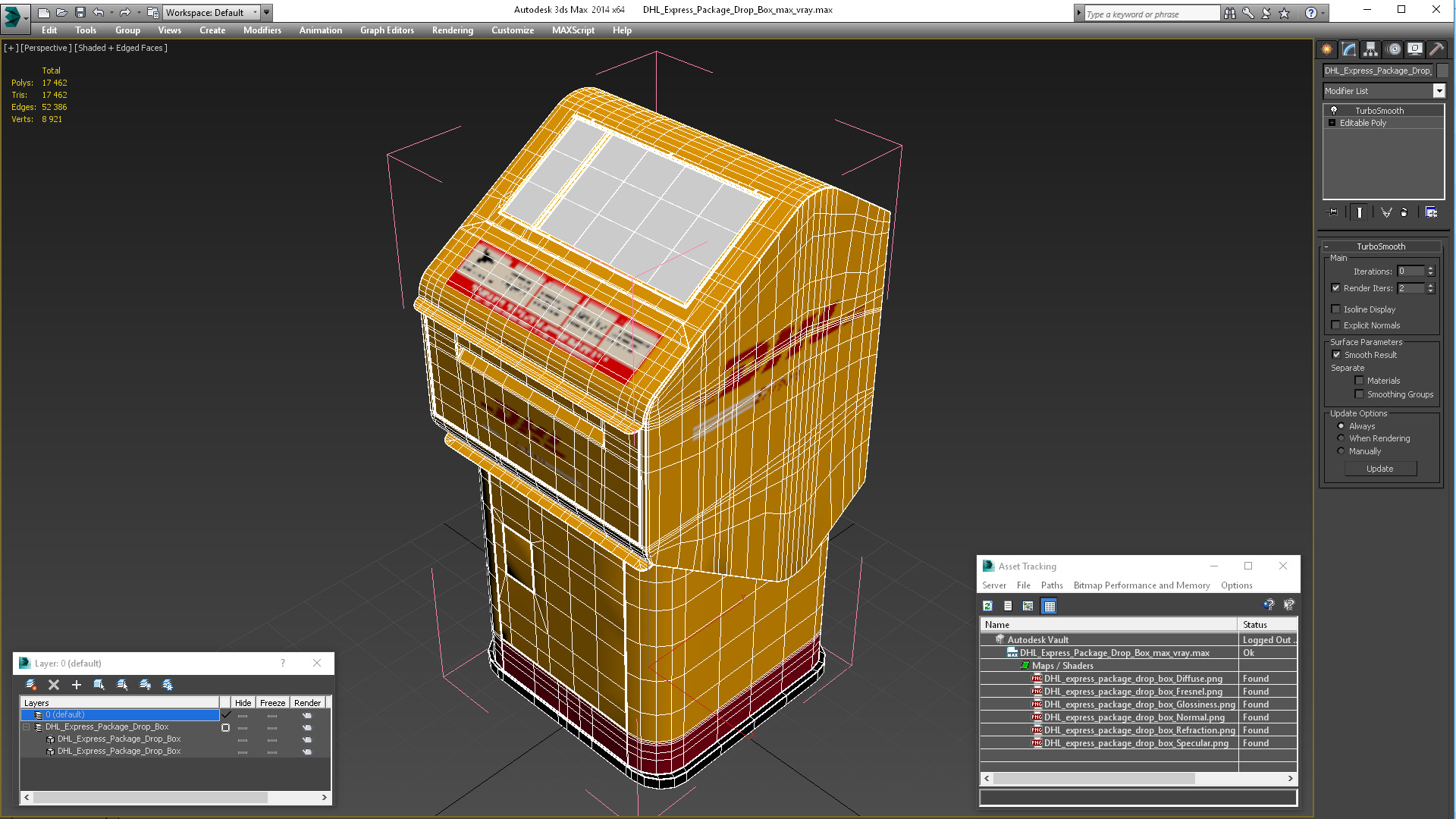Click the Undo arrow icon
Image resolution: width=1456 pixels, height=819 pixels.
[x=98, y=12]
